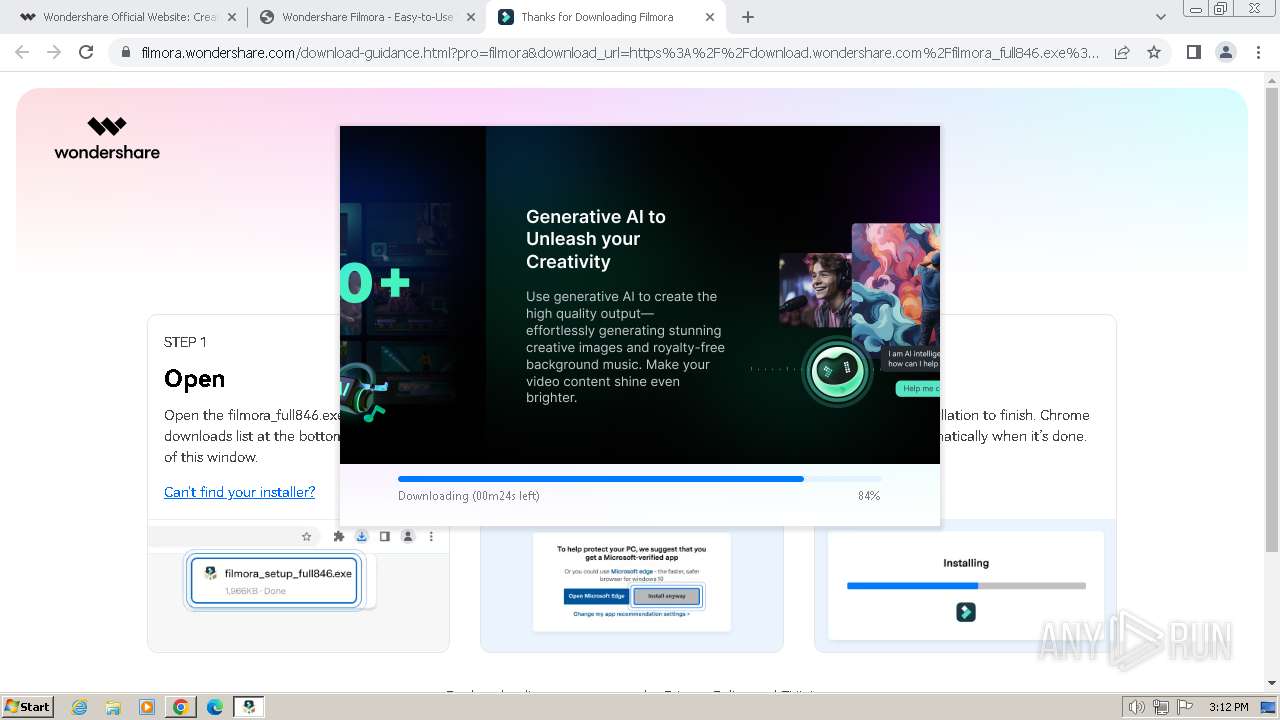Viewport: 1280px width, 720px height.
Task: Click the show desktop tray icon
Action: tap(1269, 707)
